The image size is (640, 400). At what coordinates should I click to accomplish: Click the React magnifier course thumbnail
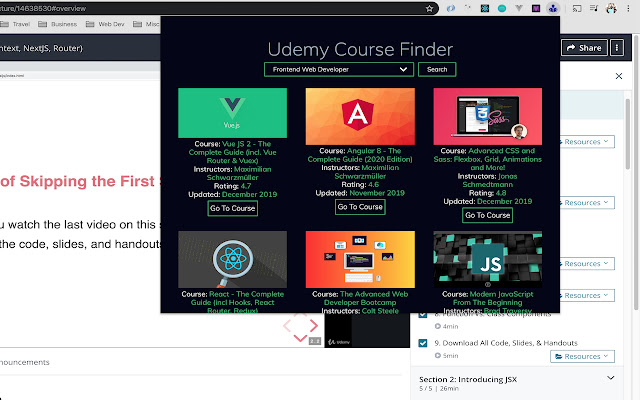(233, 260)
